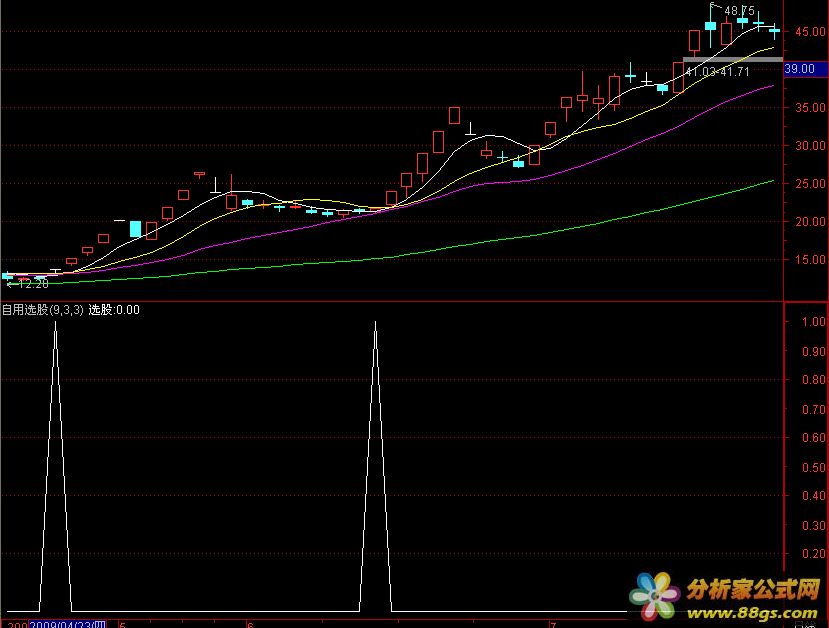Click the highlighted date 2009/04/23 label
Image resolution: width=829 pixels, height=628 pixels.
(68, 625)
